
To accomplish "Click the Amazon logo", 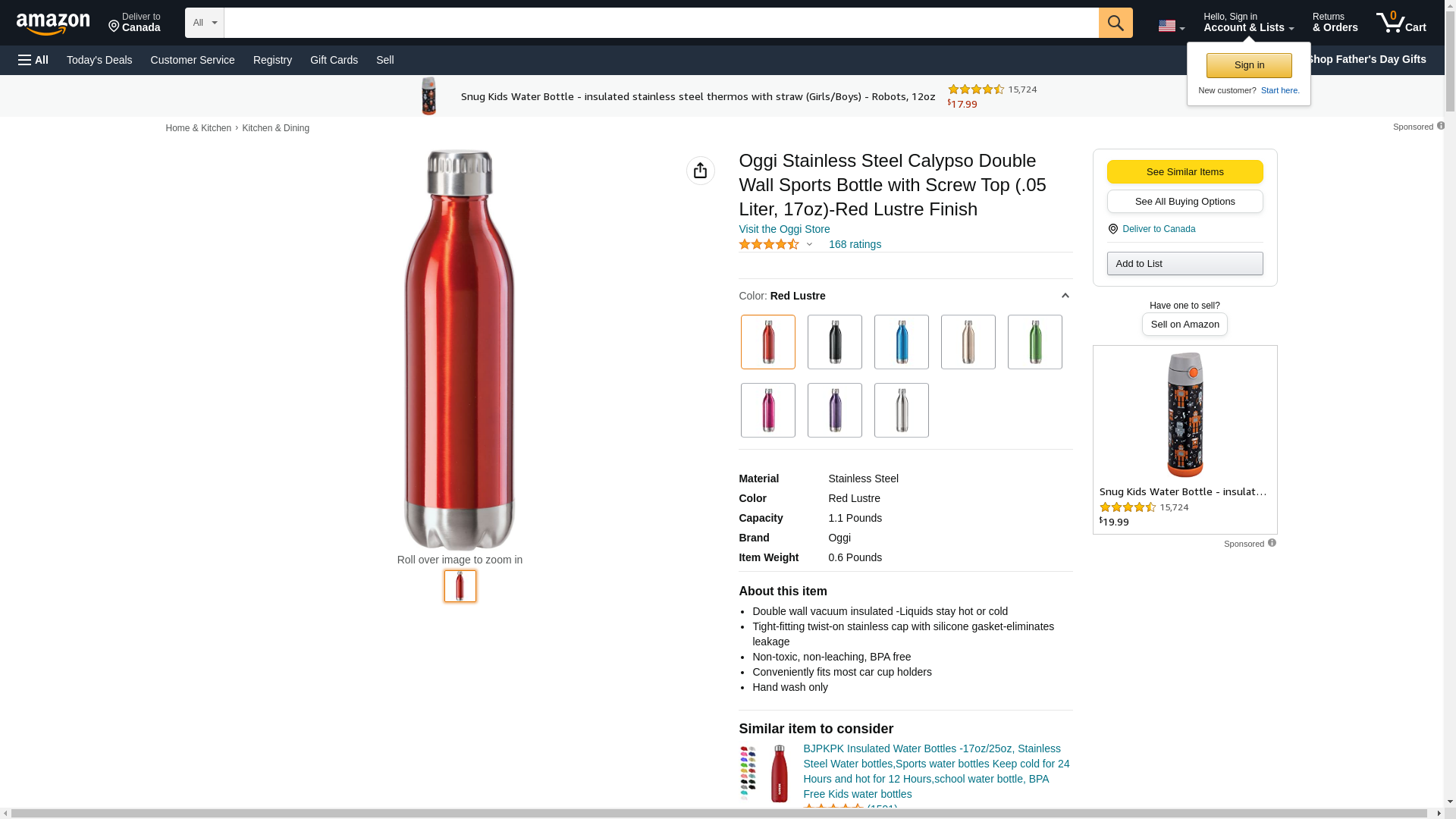I will (53, 24).
